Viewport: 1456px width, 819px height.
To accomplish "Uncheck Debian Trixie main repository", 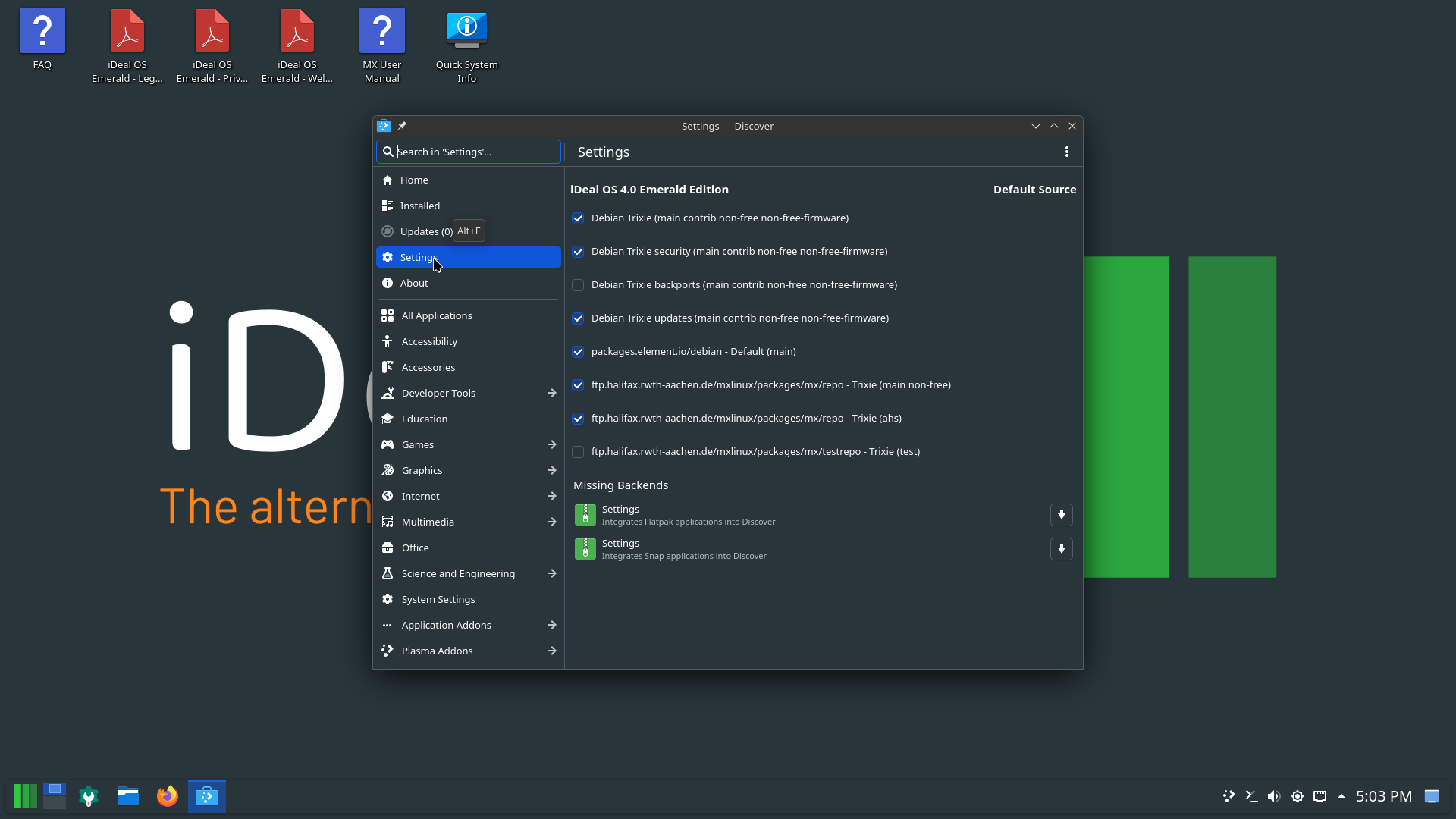I will (578, 218).
